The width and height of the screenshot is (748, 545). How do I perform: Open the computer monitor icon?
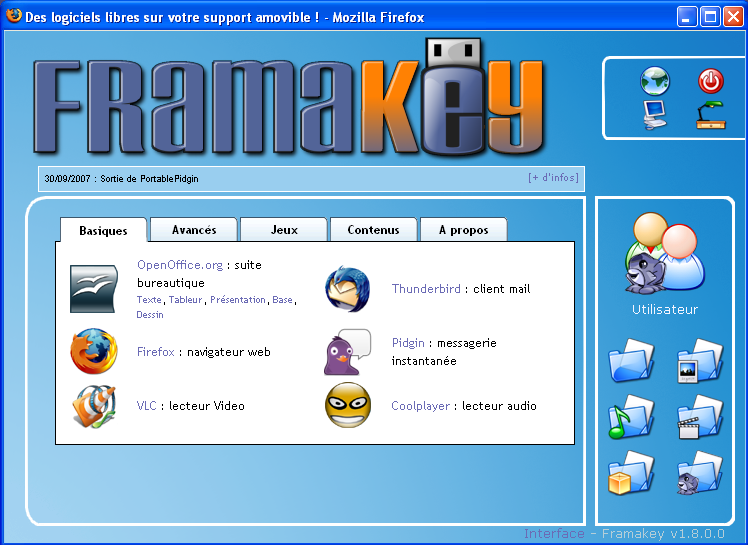654,115
